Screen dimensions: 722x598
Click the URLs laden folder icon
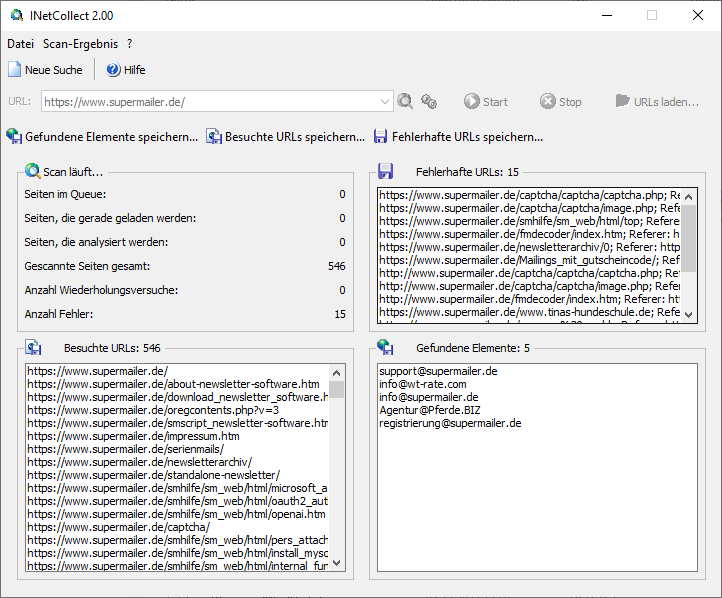pyautogui.click(x=623, y=101)
